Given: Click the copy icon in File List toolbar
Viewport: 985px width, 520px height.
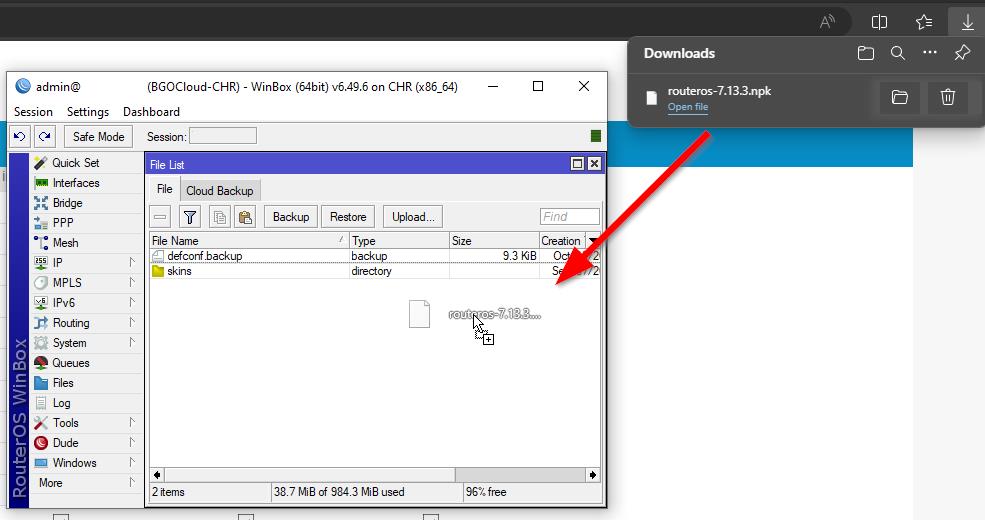Looking at the screenshot, I should coord(219,217).
